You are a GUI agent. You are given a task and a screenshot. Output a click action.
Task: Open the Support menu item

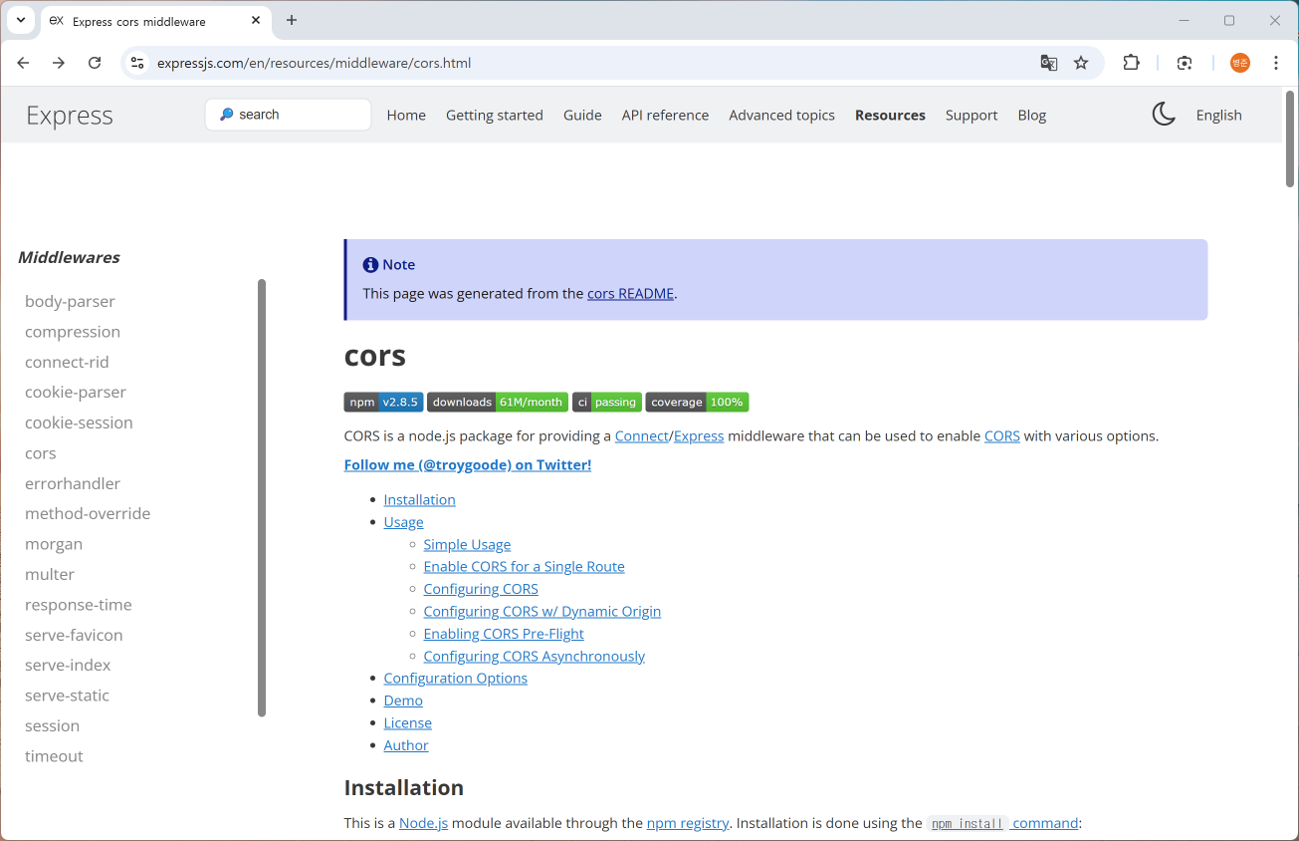[971, 115]
